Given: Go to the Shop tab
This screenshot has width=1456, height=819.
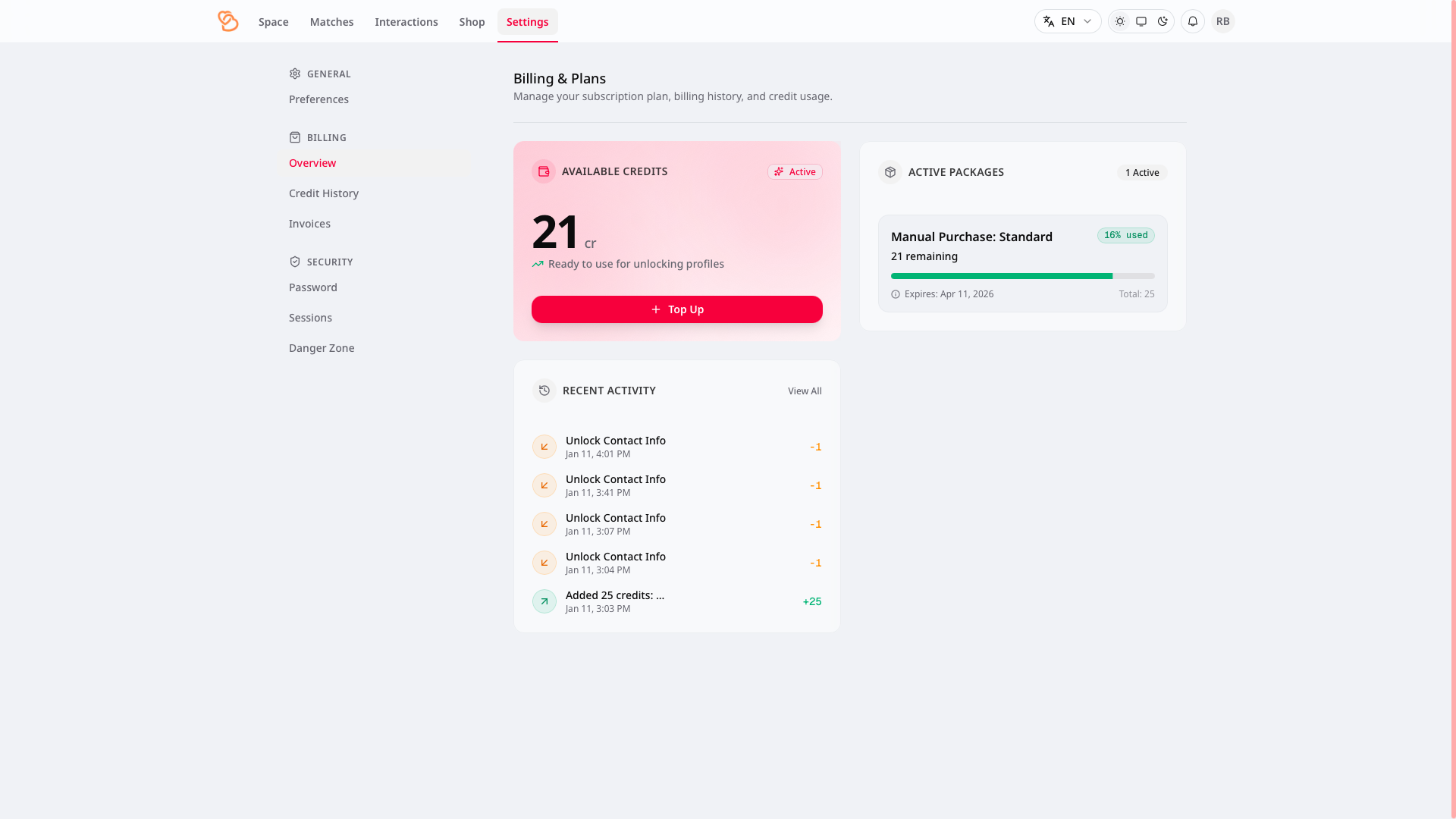Looking at the screenshot, I should (x=472, y=22).
